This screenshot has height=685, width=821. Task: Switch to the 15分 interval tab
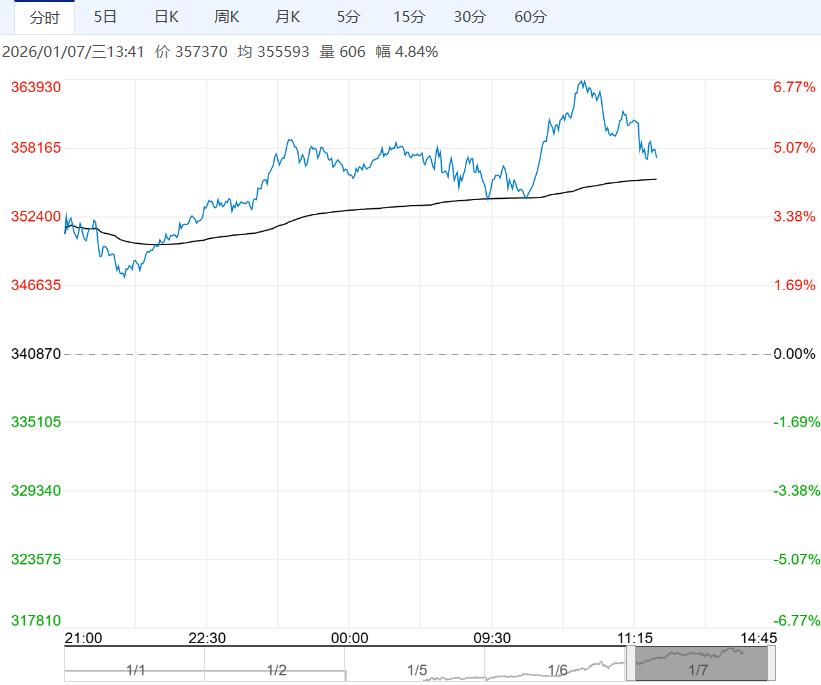pos(409,17)
